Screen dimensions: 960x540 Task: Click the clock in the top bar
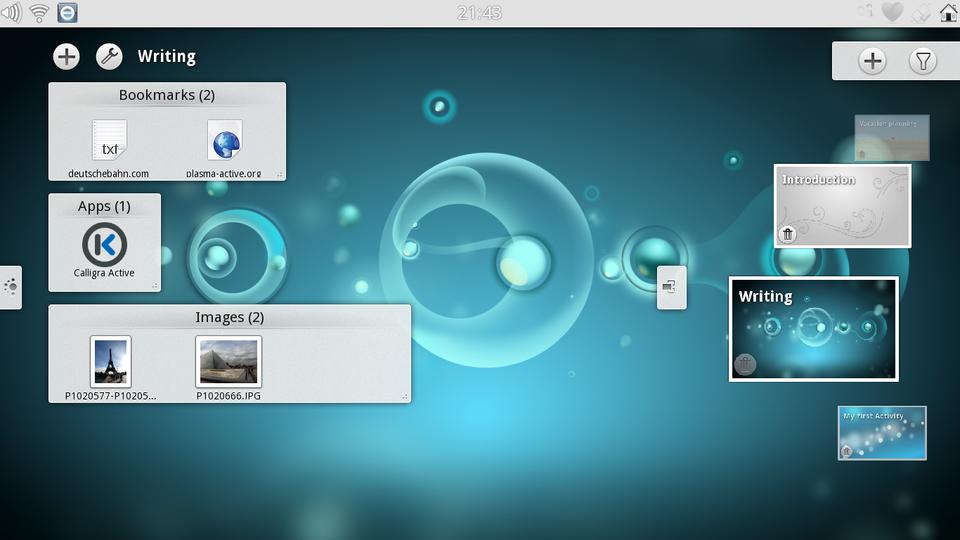point(480,13)
